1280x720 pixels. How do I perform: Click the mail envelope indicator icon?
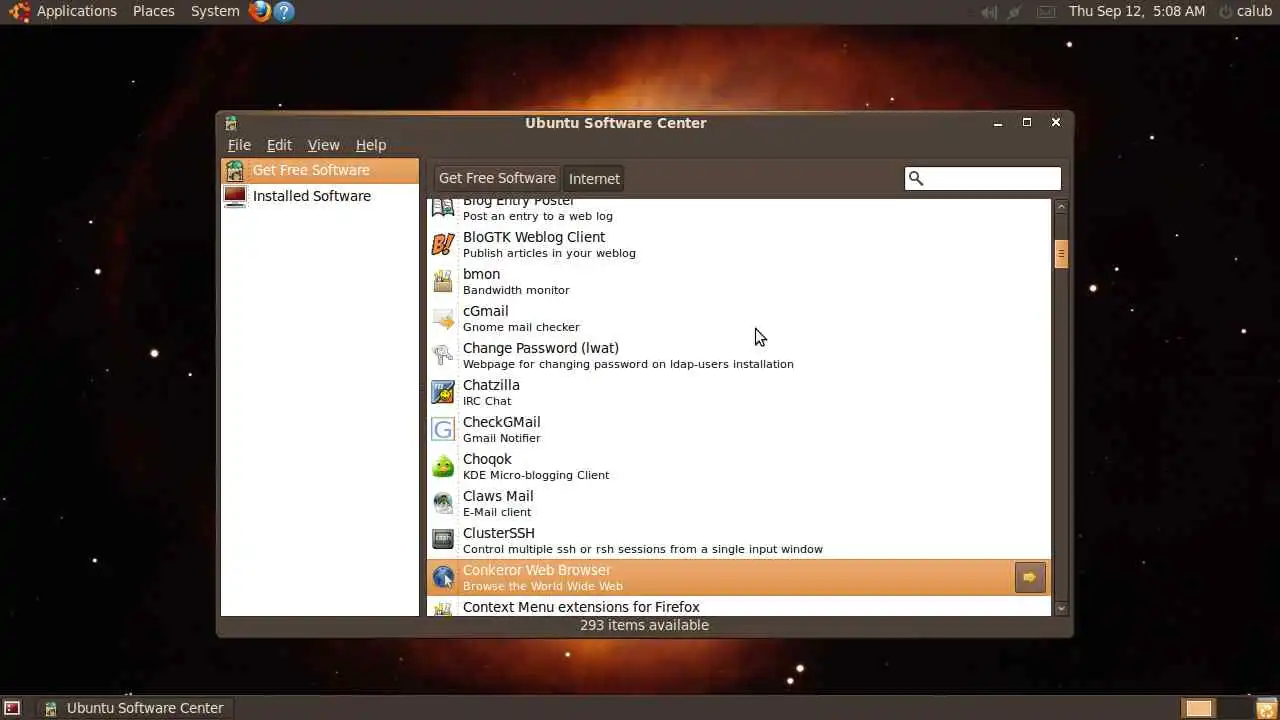[x=1046, y=12]
